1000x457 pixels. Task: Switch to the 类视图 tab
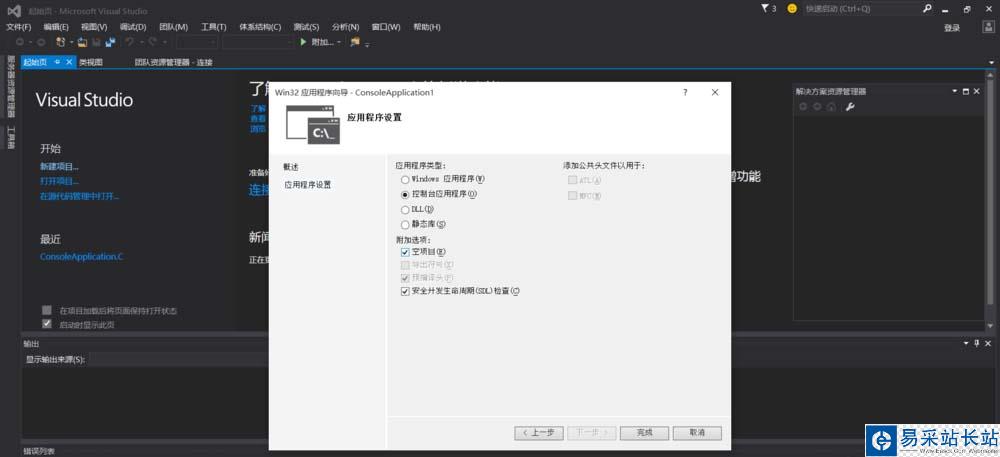click(91, 62)
